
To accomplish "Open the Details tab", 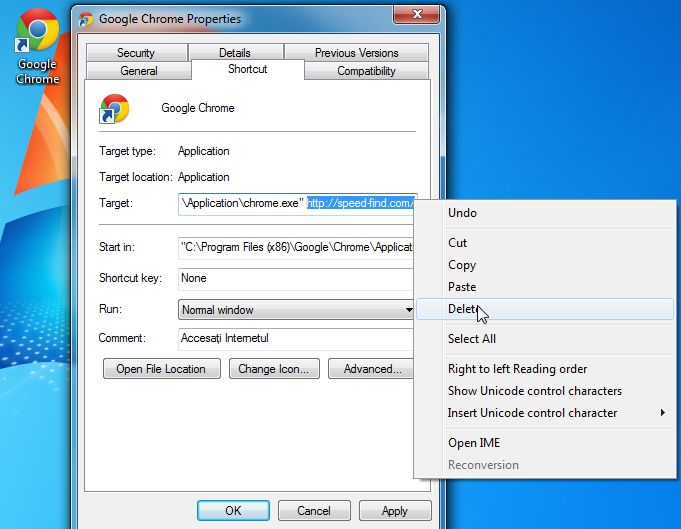I will pos(235,53).
